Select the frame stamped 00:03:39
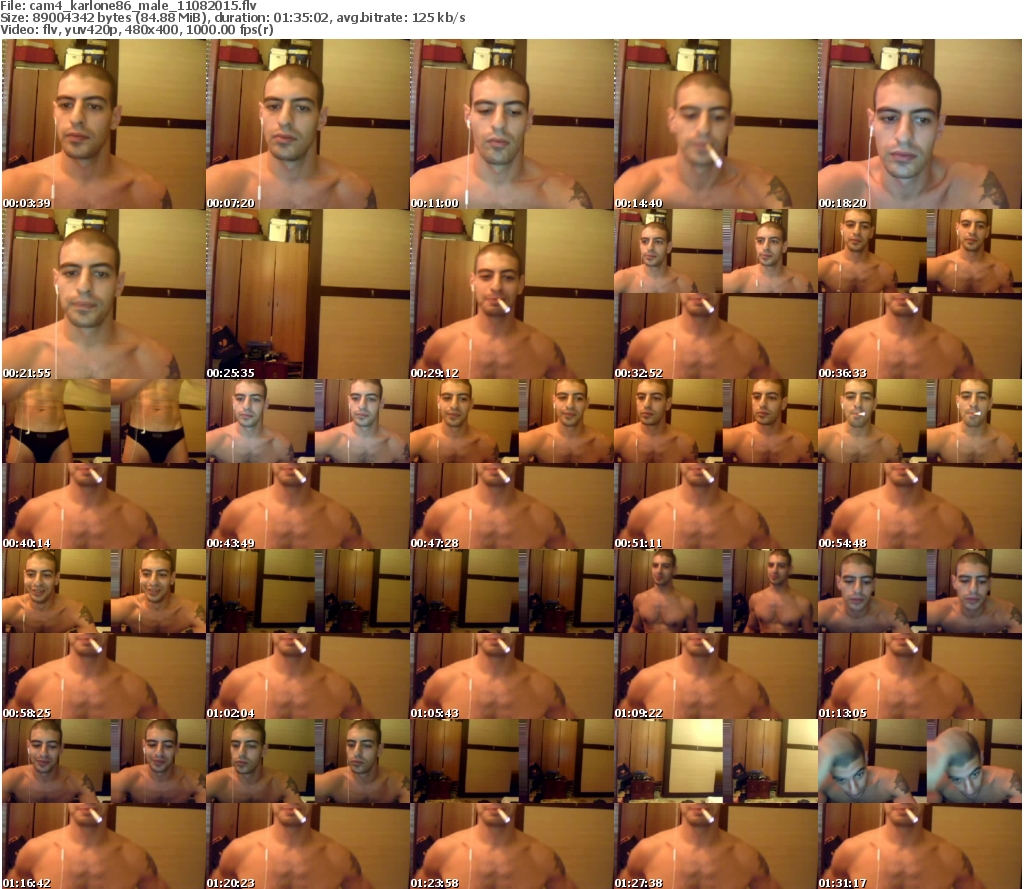Image resolution: width=1024 pixels, height=889 pixels. click(104, 124)
